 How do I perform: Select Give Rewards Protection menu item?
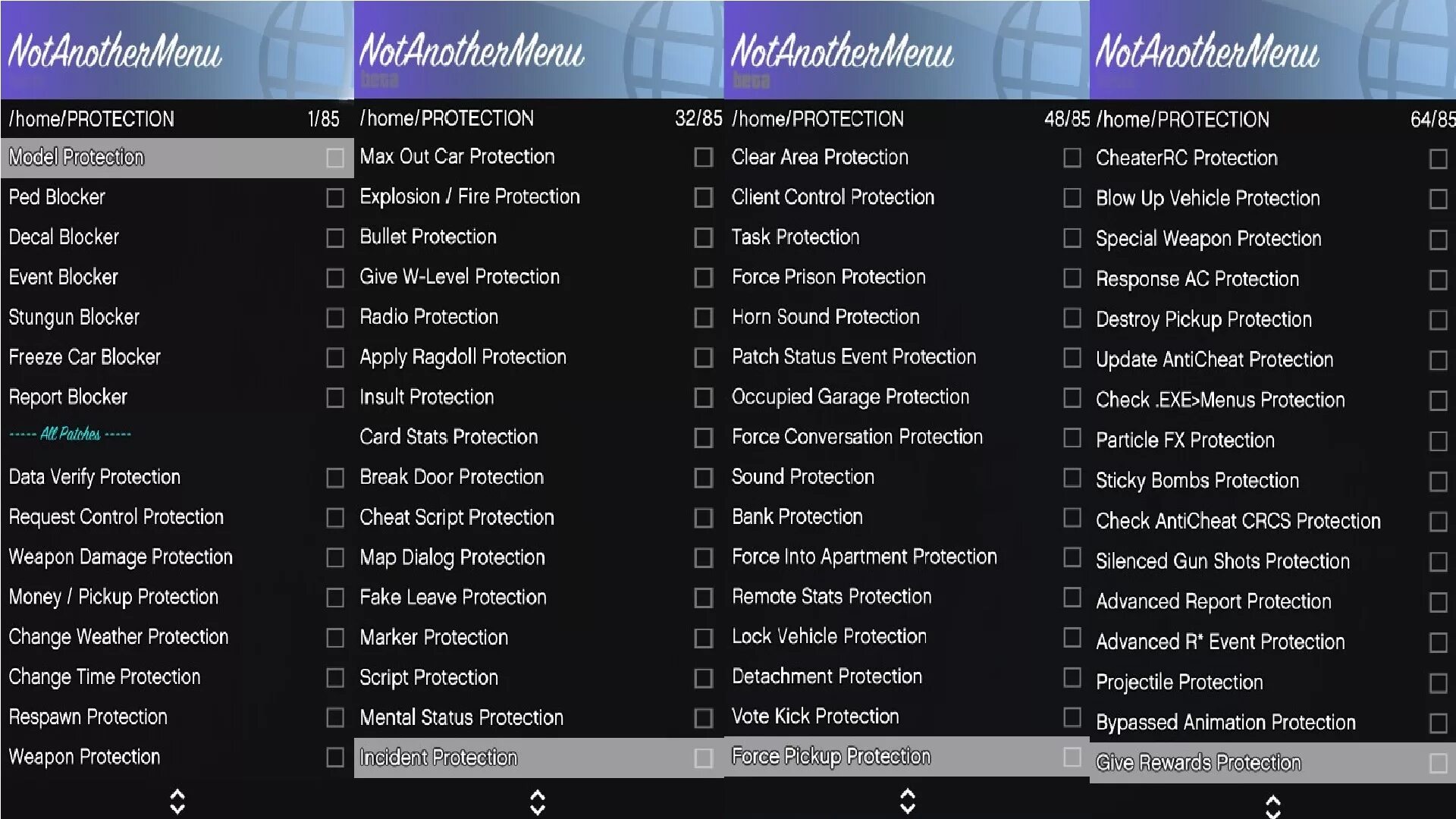1197,763
